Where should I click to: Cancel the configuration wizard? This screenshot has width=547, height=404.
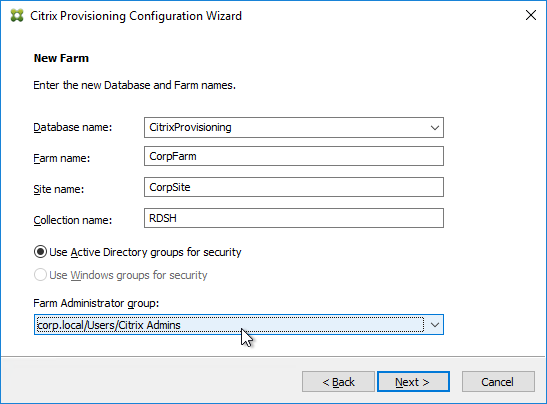pos(498,382)
